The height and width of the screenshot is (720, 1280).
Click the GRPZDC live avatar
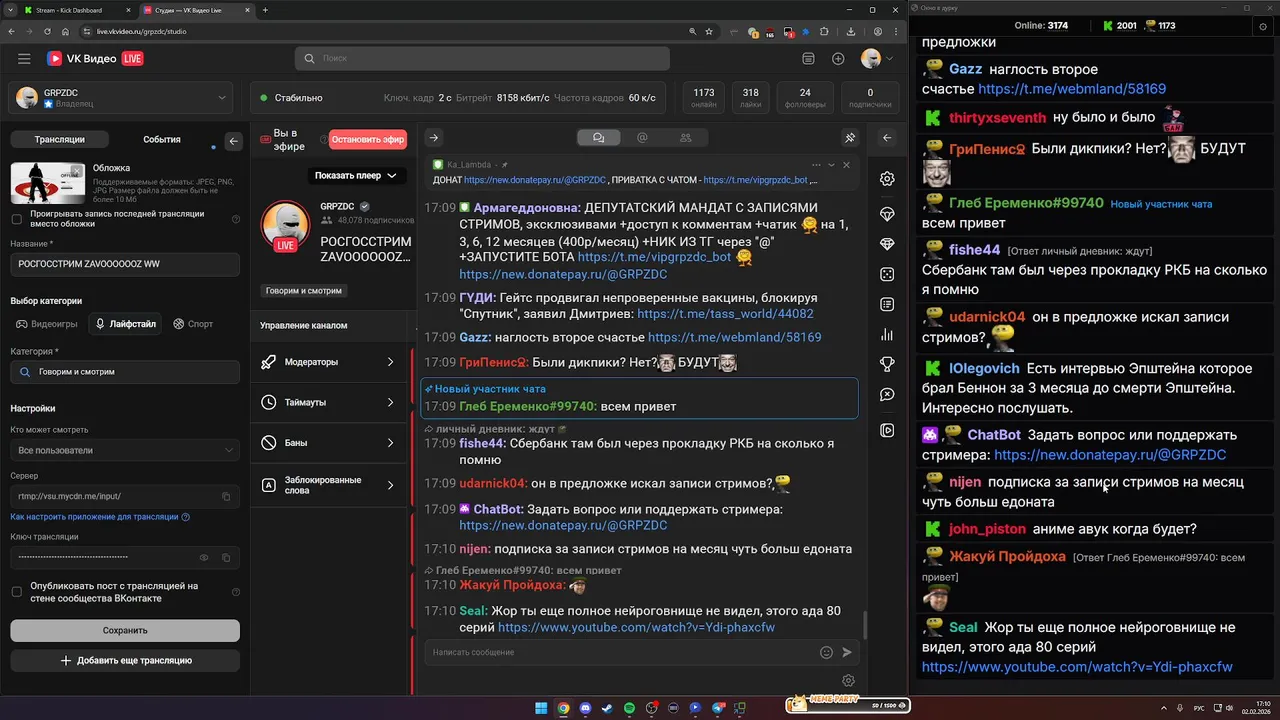[285, 226]
